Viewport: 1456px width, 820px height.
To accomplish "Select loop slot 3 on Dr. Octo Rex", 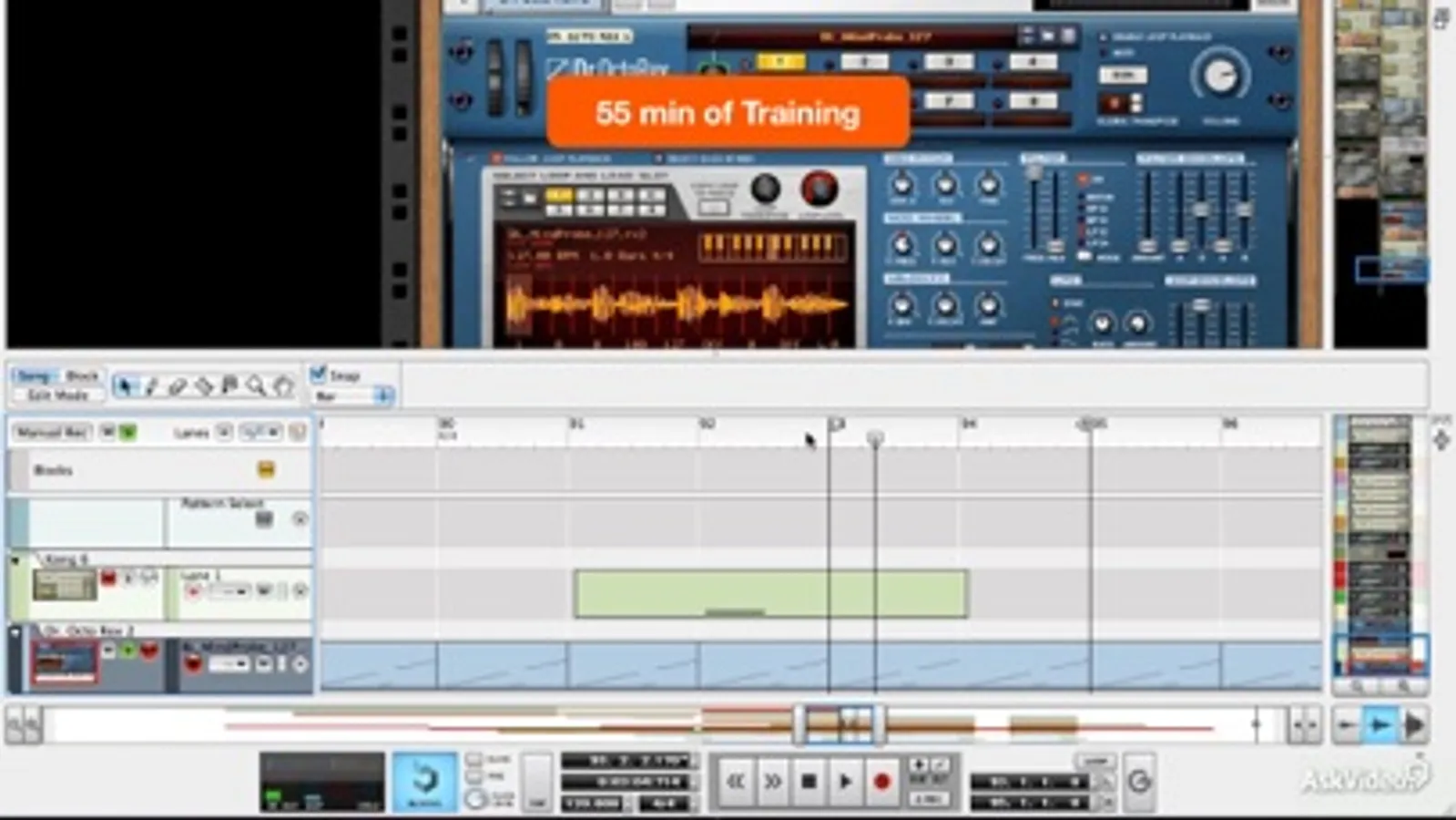I will pyautogui.click(x=948, y=62).
